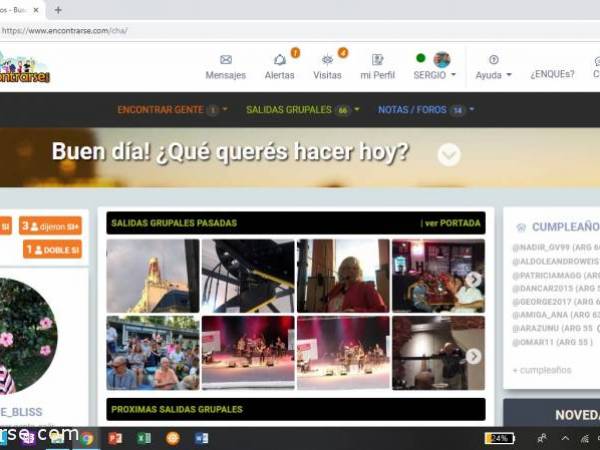600x450 pixels.
Task: Open Word from the taskbar
Action: point(201,438)
